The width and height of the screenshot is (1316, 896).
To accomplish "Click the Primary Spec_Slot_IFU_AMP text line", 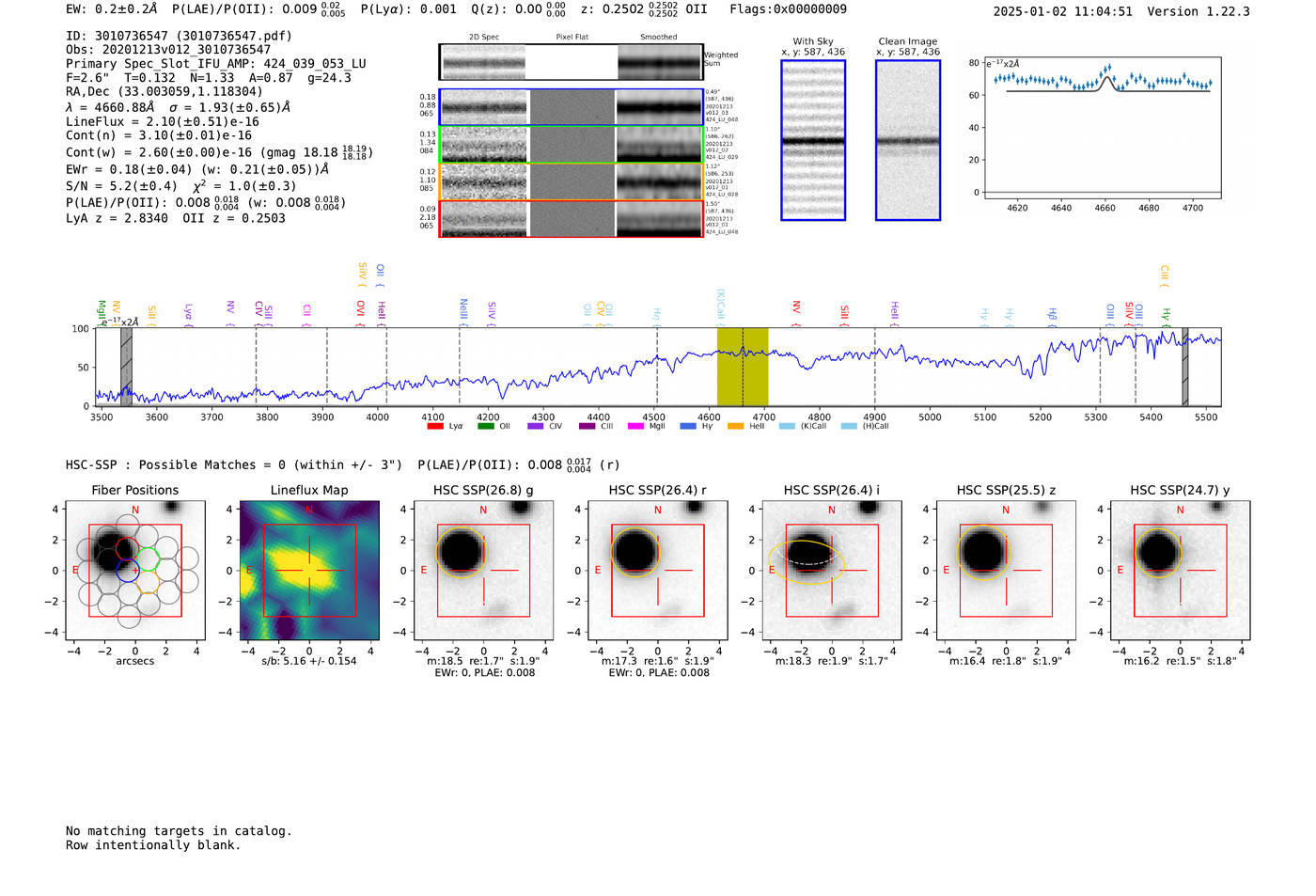I will point(216,64).
